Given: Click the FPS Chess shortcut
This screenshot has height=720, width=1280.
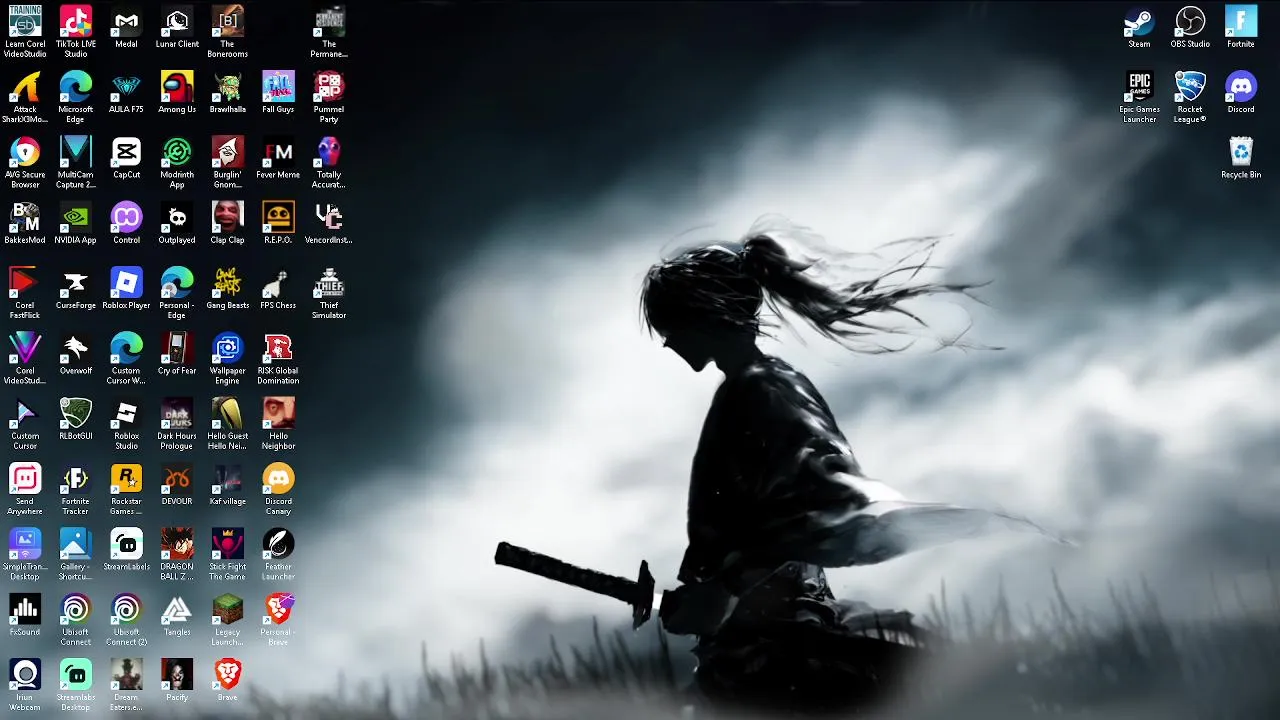Looking at the screenshot, I should [x=278, y=289].
